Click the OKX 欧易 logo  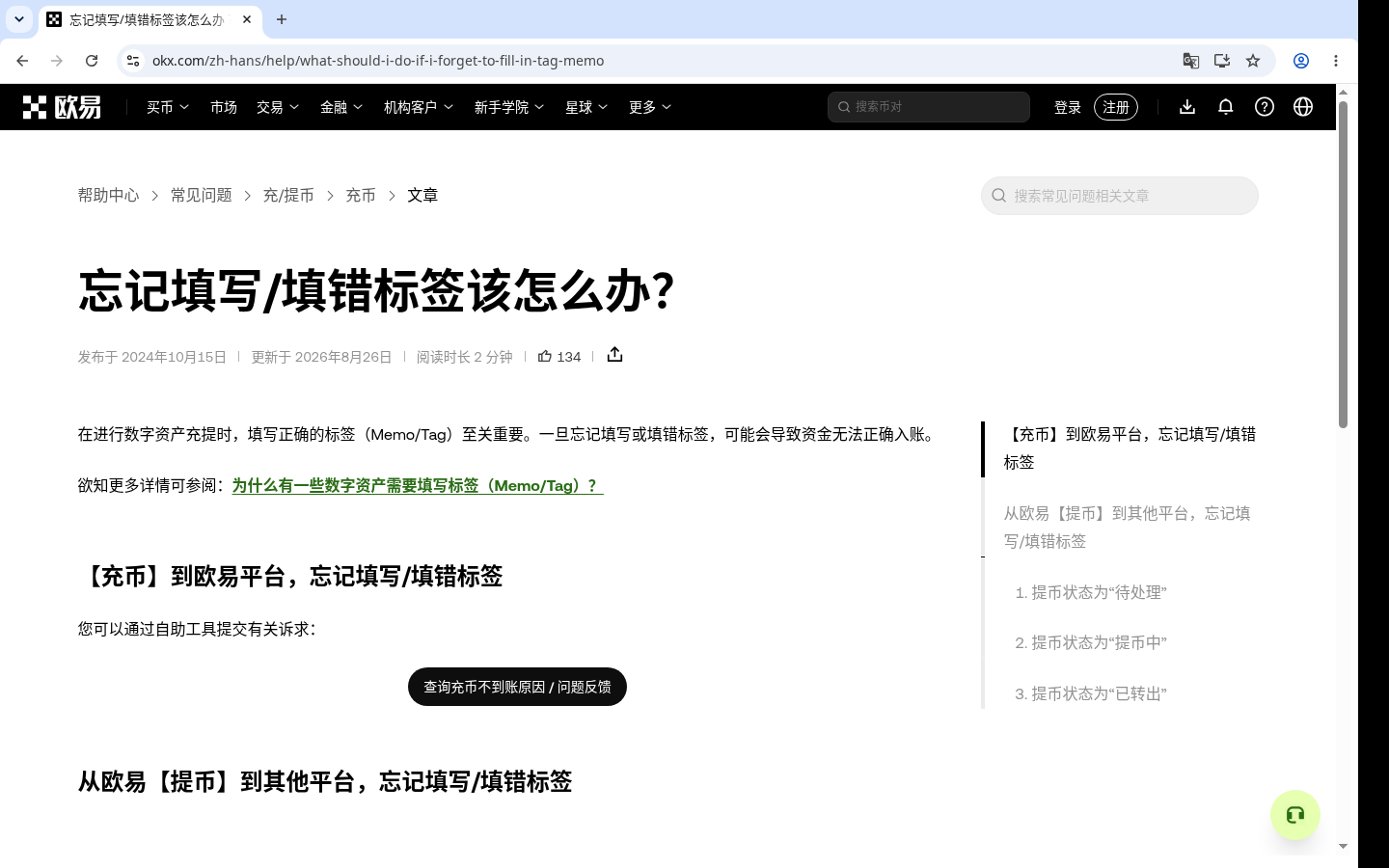tap(62, 107)
